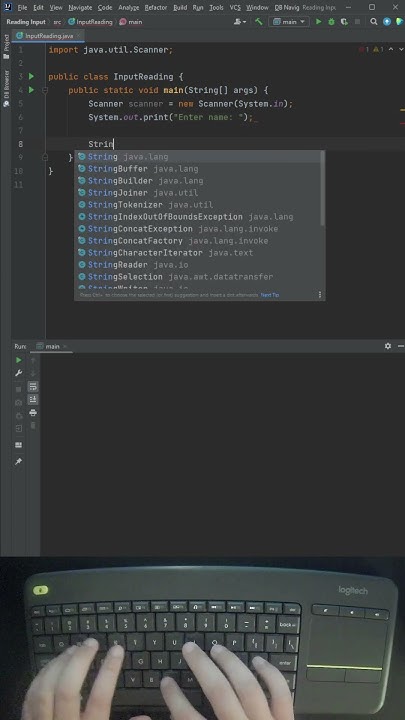The image size is (405, 720).
Task: Open the Project tool window on the left
Action: coord(6,46)
